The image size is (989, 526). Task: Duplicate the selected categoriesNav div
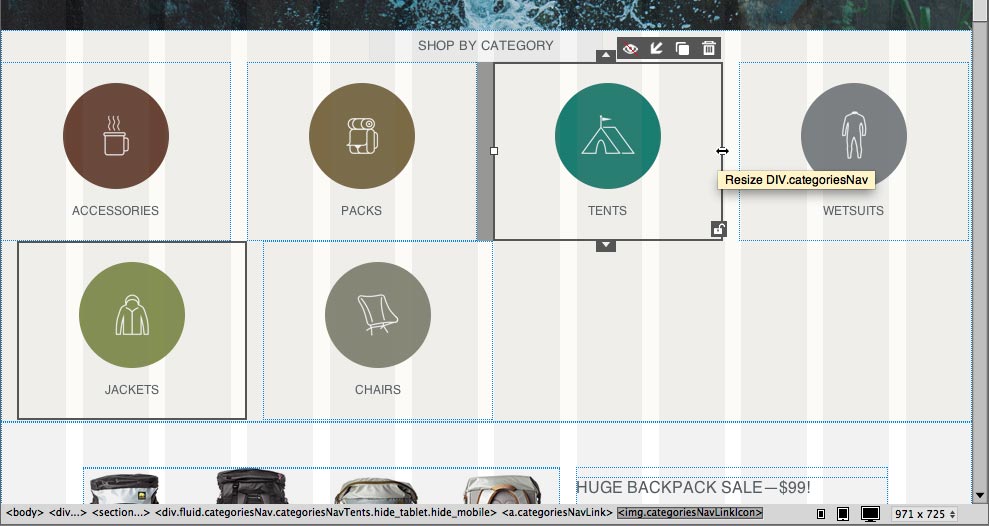pos(682,49)
